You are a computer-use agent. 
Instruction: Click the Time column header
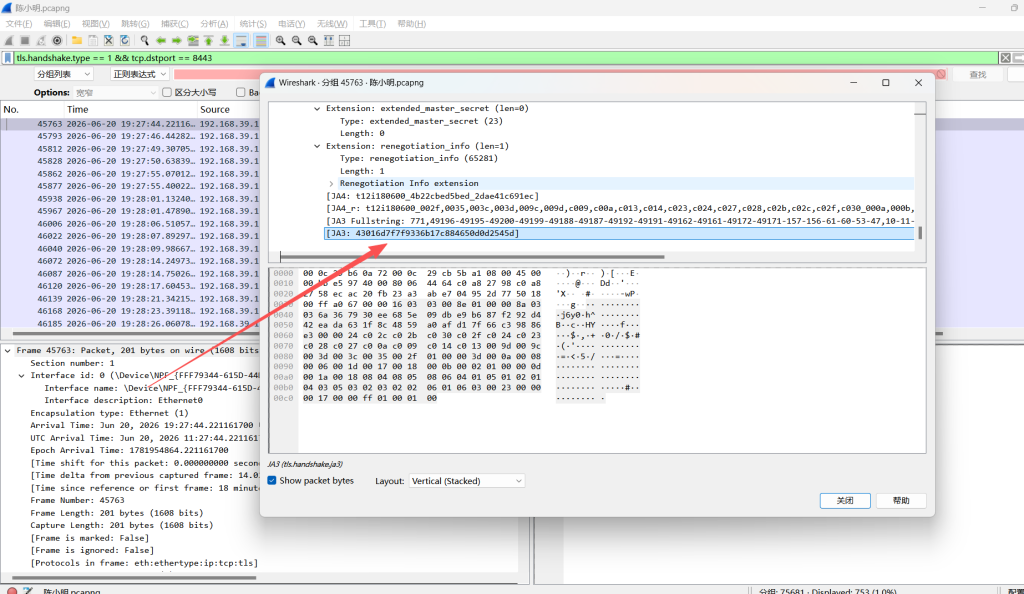pyautogui.click(x=131, y=110)
